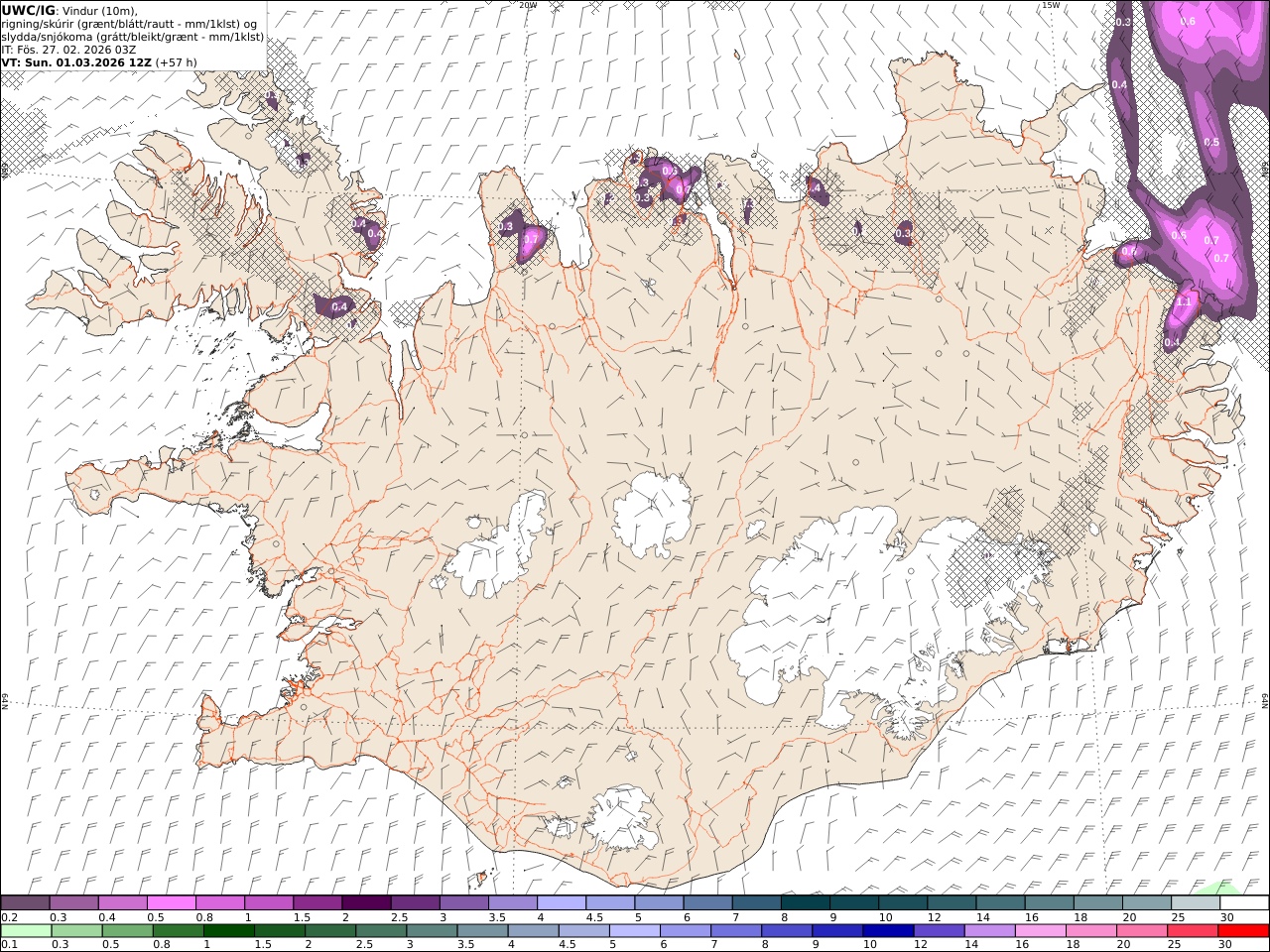Select the 0.3 swatch in bottom legend row
The height and width of the screenshot is (952, 1270).
point(76,930)
